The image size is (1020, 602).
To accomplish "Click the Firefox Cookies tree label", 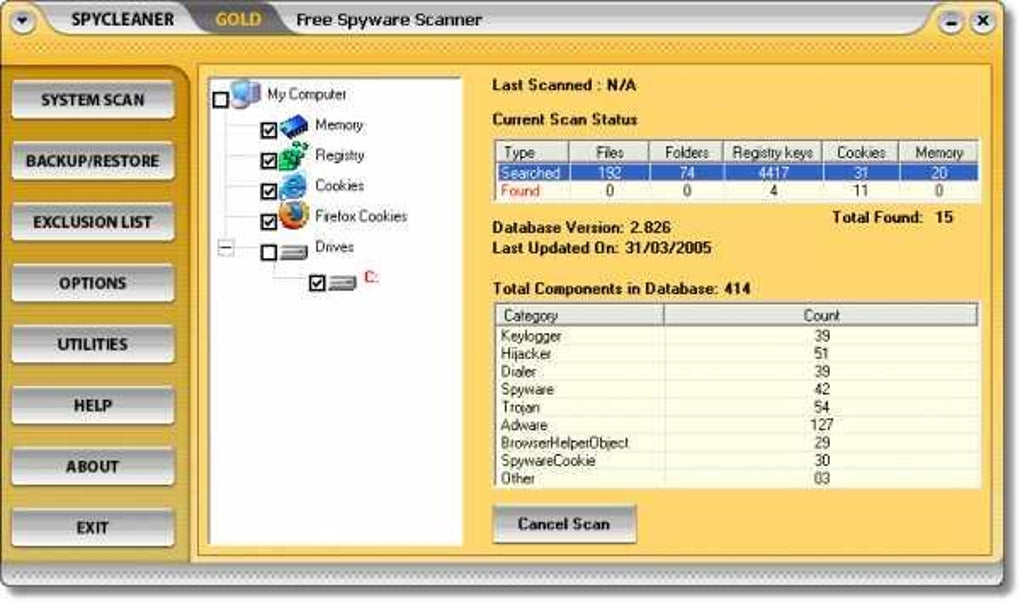I will click(x=361, y=216).
